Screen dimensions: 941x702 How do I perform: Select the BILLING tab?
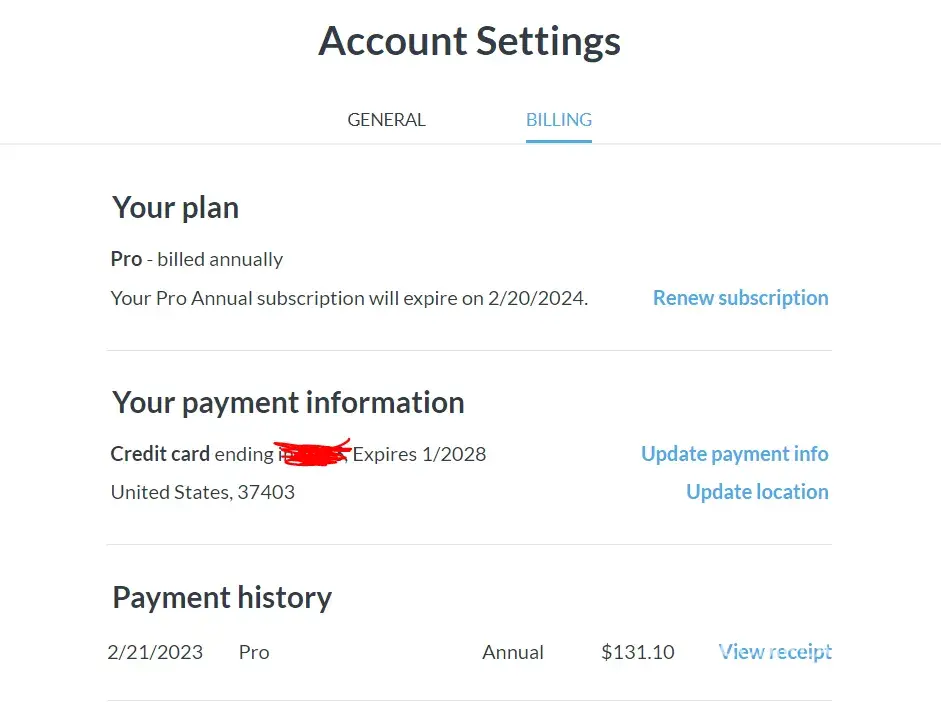[559, 120]
